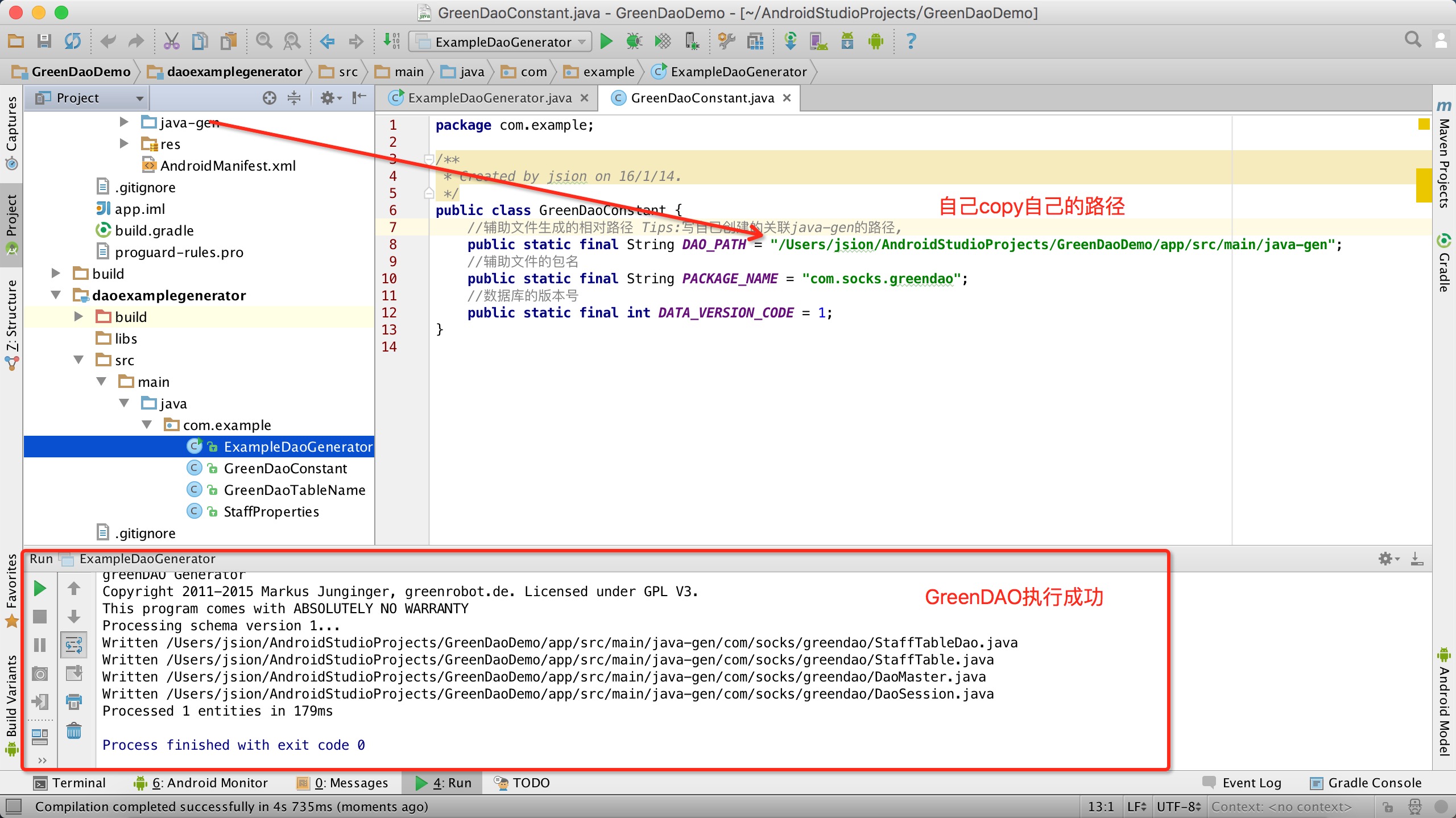The width and height of the screenshot is (1456, 818).
Task: Click the Find magnifier icon
Action: 264,41
